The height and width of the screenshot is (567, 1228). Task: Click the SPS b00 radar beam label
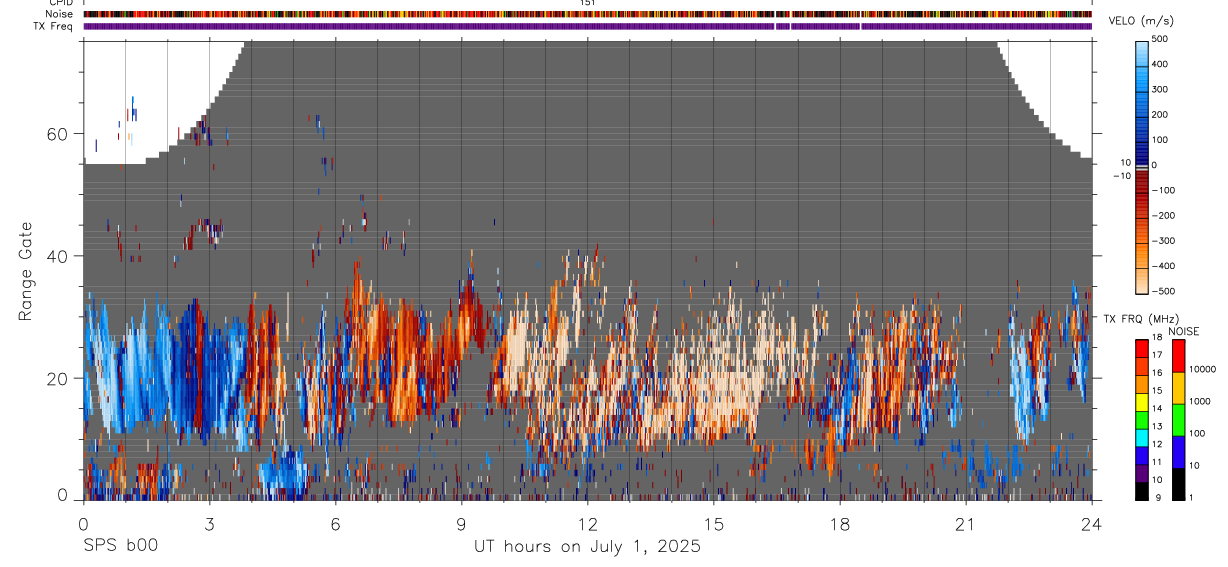(120, 546)
